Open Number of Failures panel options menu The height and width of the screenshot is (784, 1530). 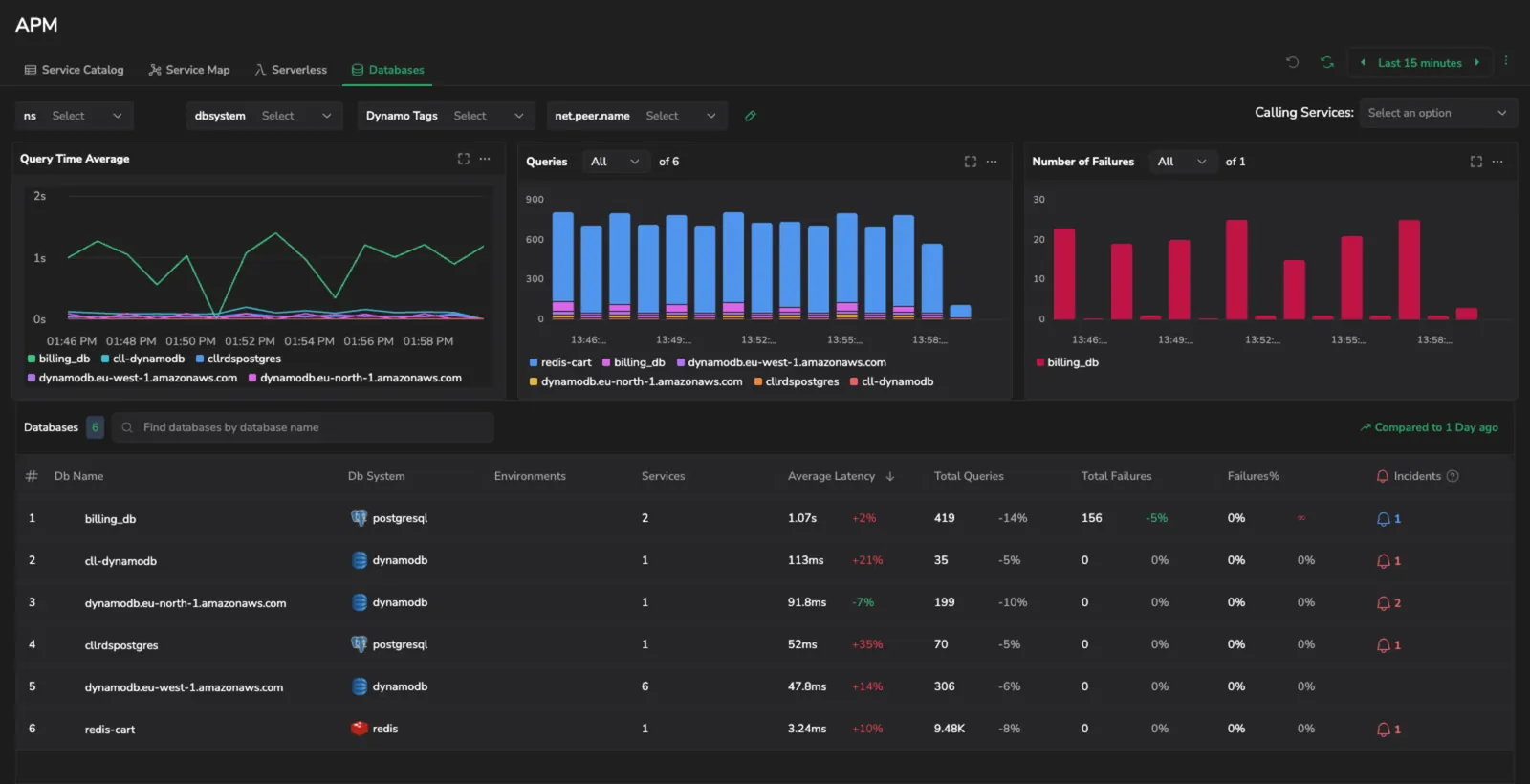[x=1497, y=162]
